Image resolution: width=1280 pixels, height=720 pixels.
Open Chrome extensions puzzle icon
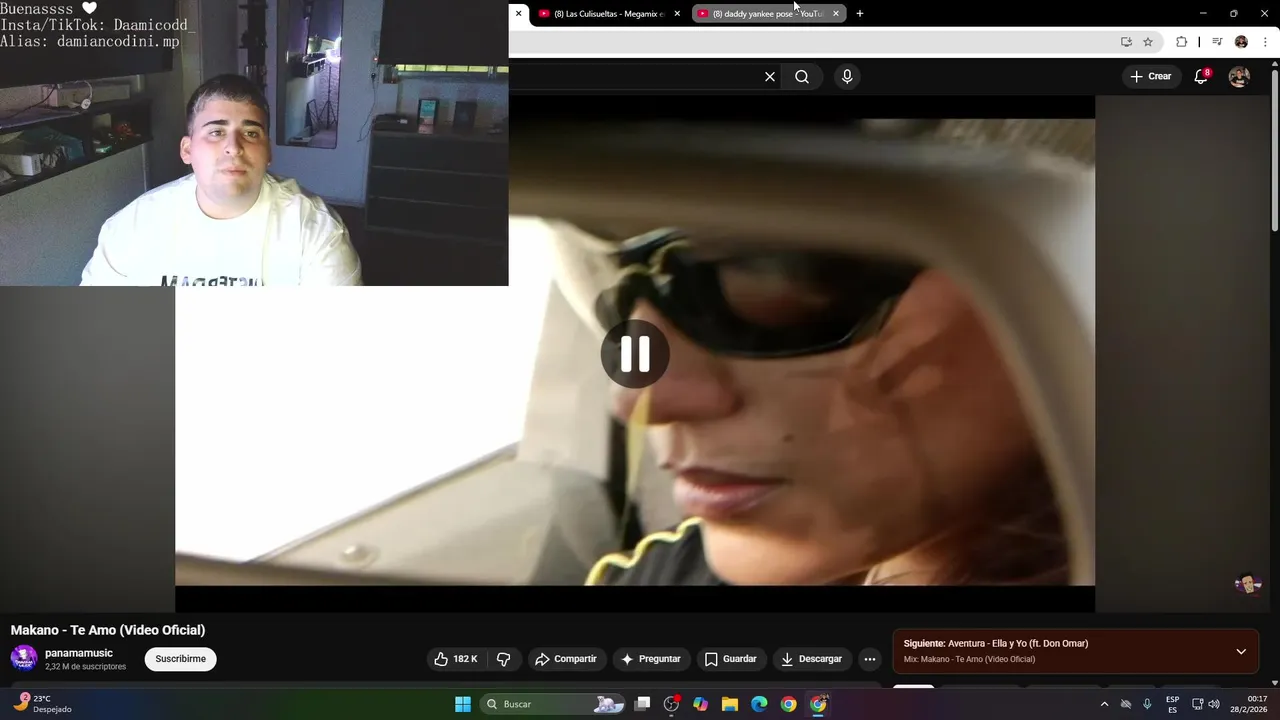pos(1181,42)
